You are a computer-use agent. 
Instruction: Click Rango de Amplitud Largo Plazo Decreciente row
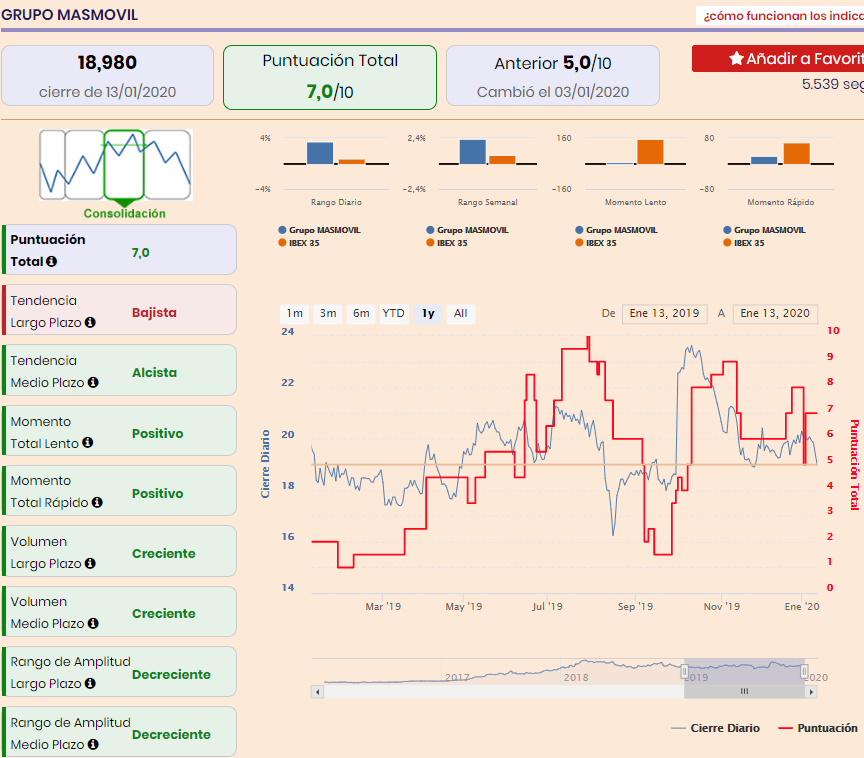120,672
